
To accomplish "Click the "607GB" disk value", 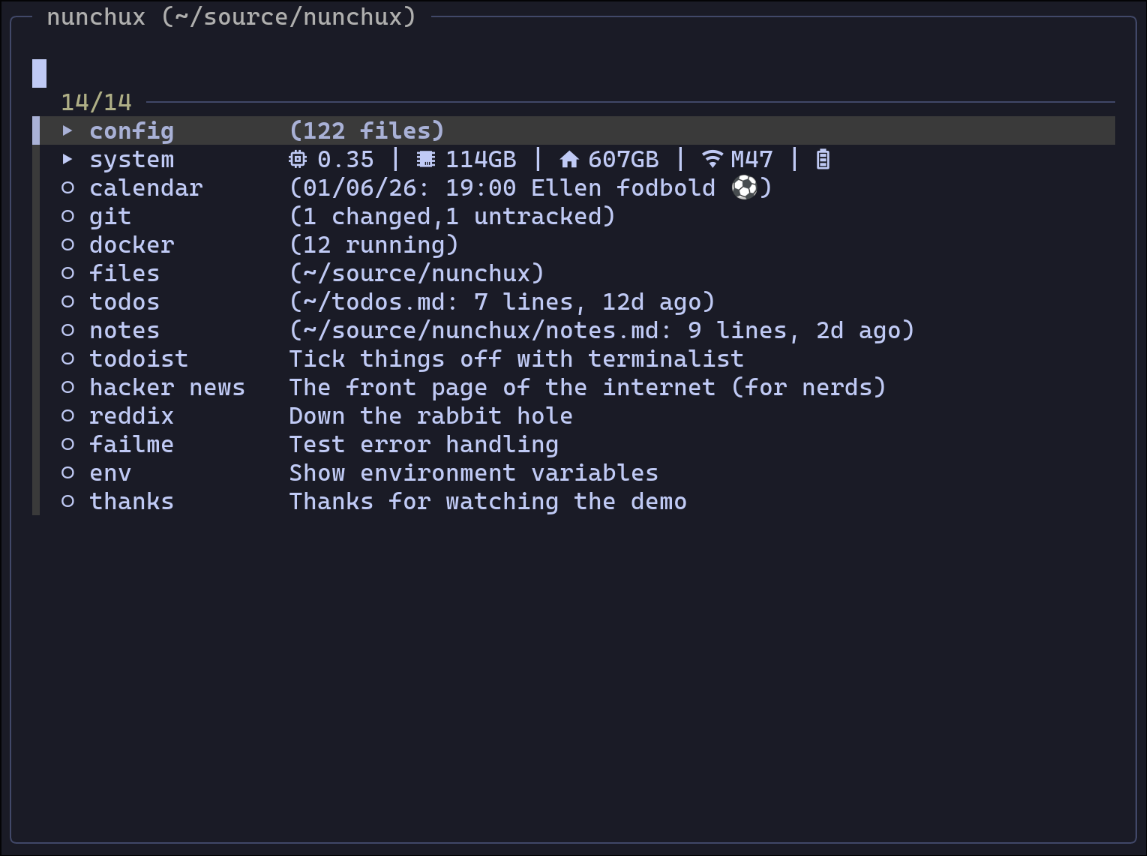I will pyautogui.click(x=623, y=159).
